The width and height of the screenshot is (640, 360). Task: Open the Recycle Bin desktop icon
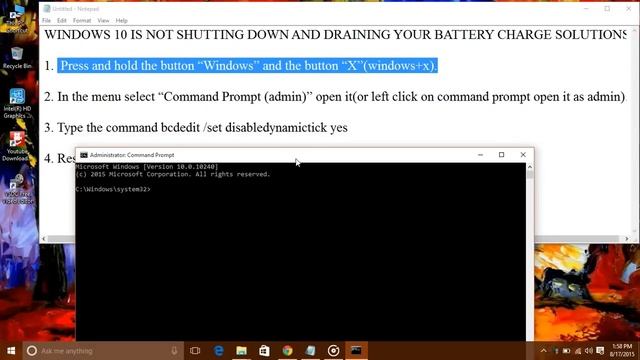tap(17, 58)
